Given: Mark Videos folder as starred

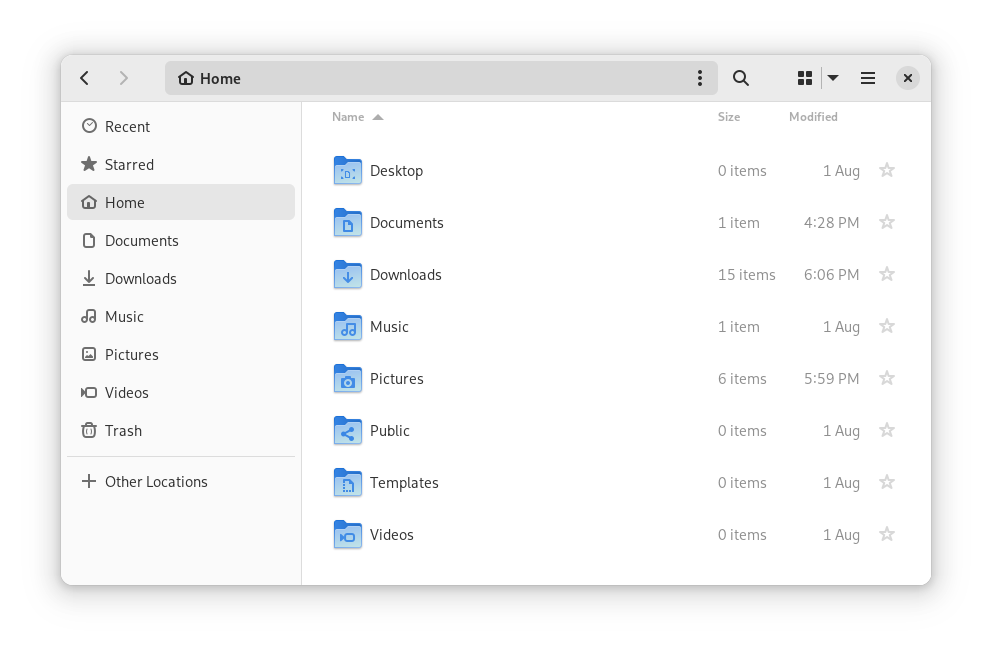Looking at the screenshot, I should (x=886, y=535).
